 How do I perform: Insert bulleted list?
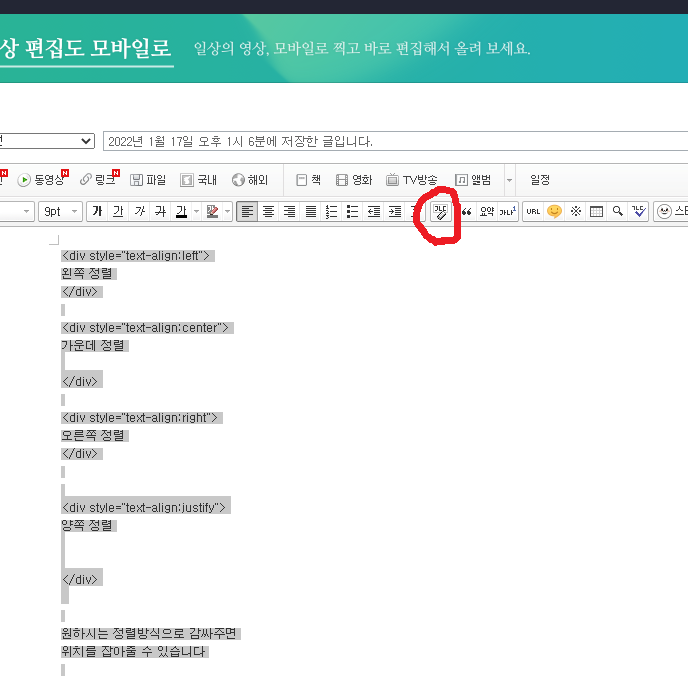tap(353, 211)
